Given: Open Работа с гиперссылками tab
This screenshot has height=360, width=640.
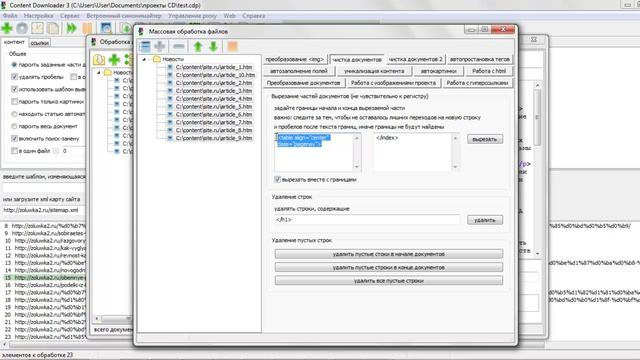Looking at the screenshot, I should (477, 83).
